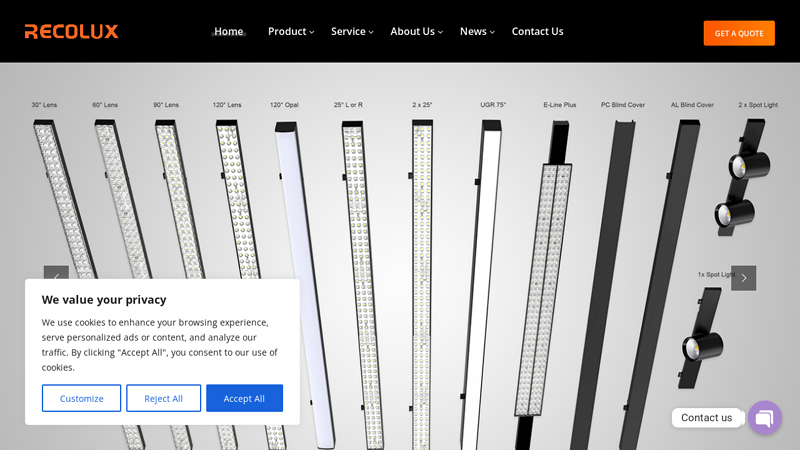Select the 25° L or R label
This screenshot has height=450, width=800.
[x=348, y=105]
